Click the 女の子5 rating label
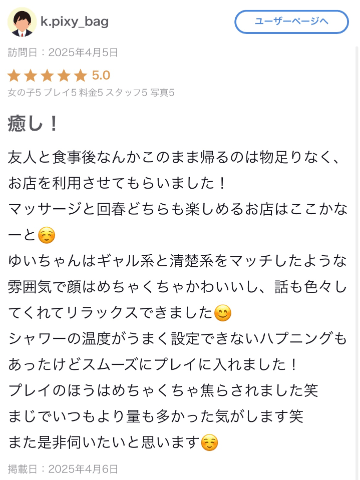Screen dimensions: 360x480 point(24,93)
